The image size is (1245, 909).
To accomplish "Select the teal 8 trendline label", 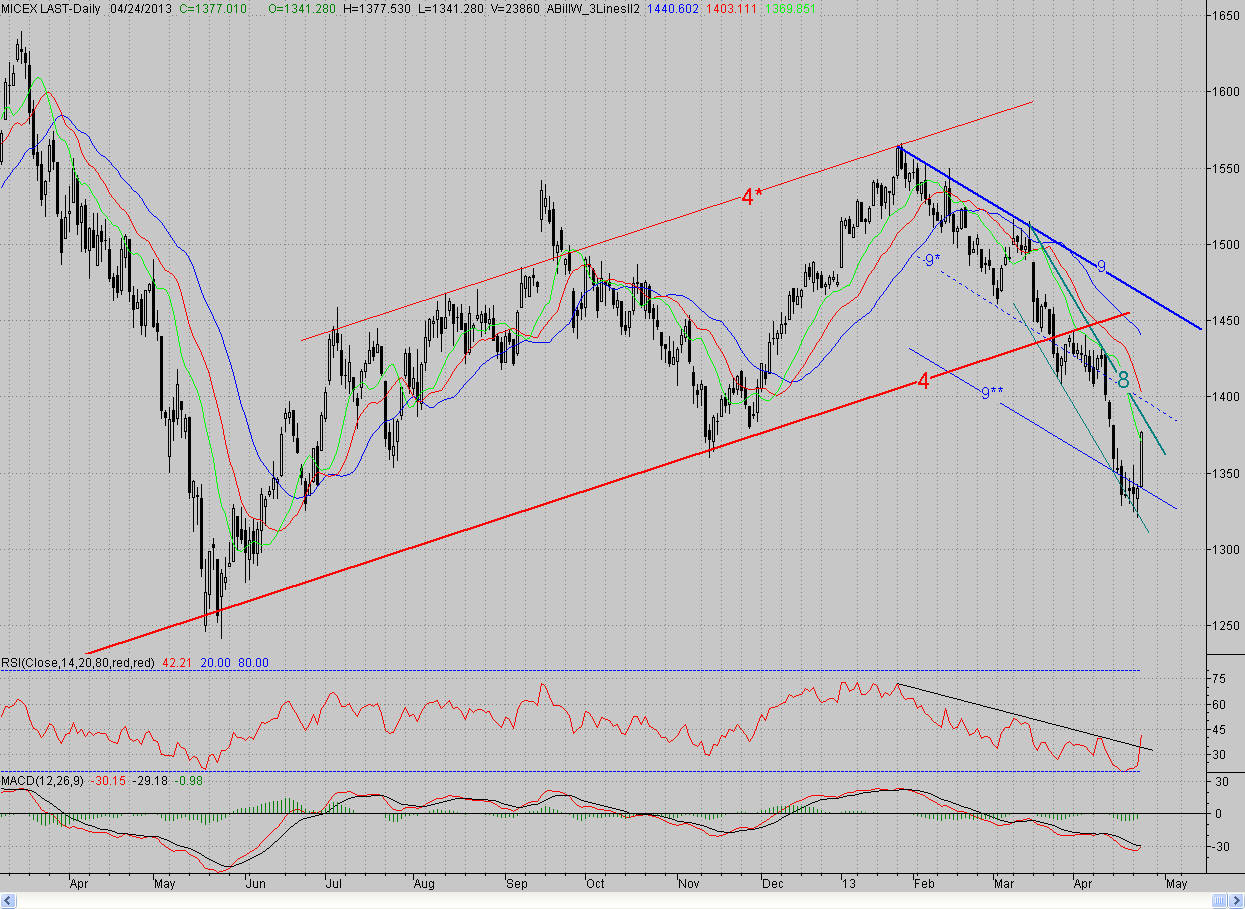I will point(1124,380).
